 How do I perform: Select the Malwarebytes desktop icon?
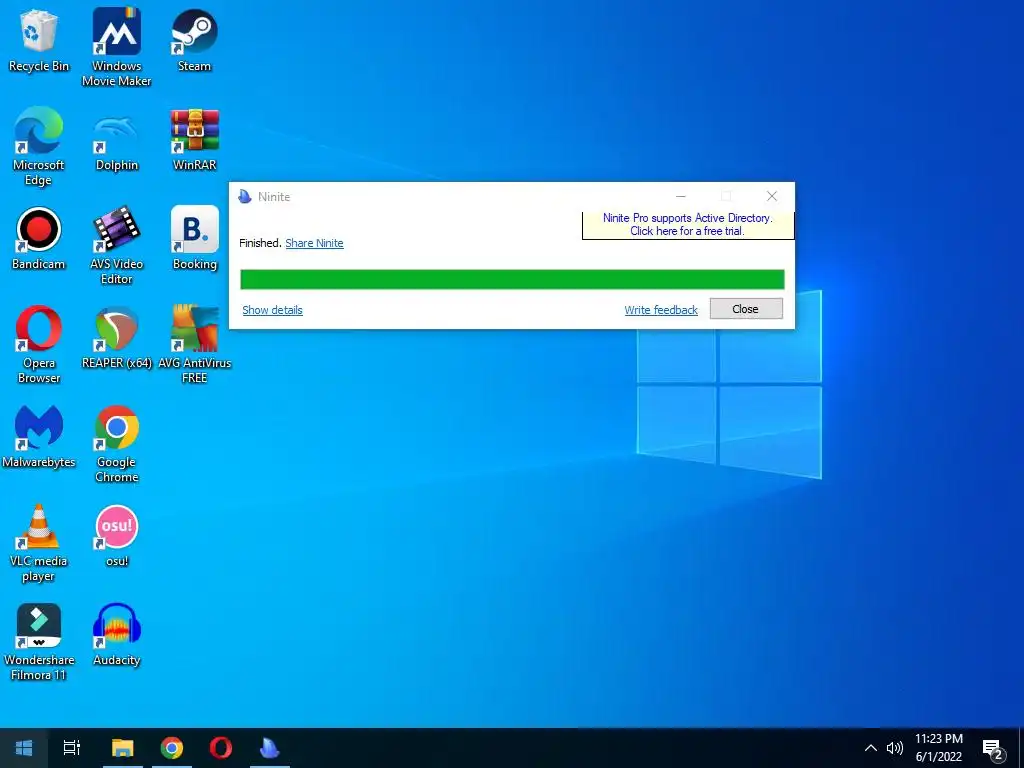coord(39,436)
